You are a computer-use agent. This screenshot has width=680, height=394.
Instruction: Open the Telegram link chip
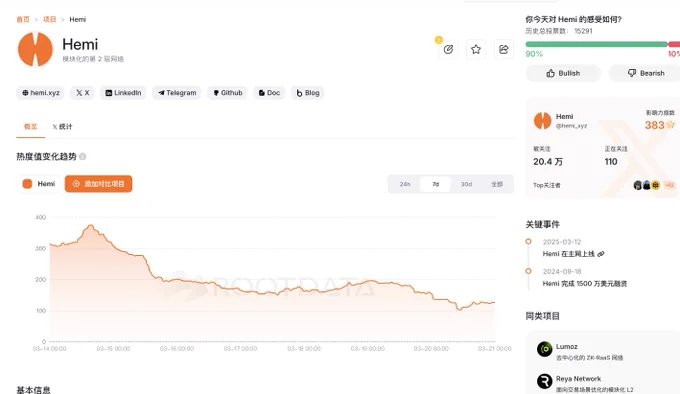click(x=177, y=93)
